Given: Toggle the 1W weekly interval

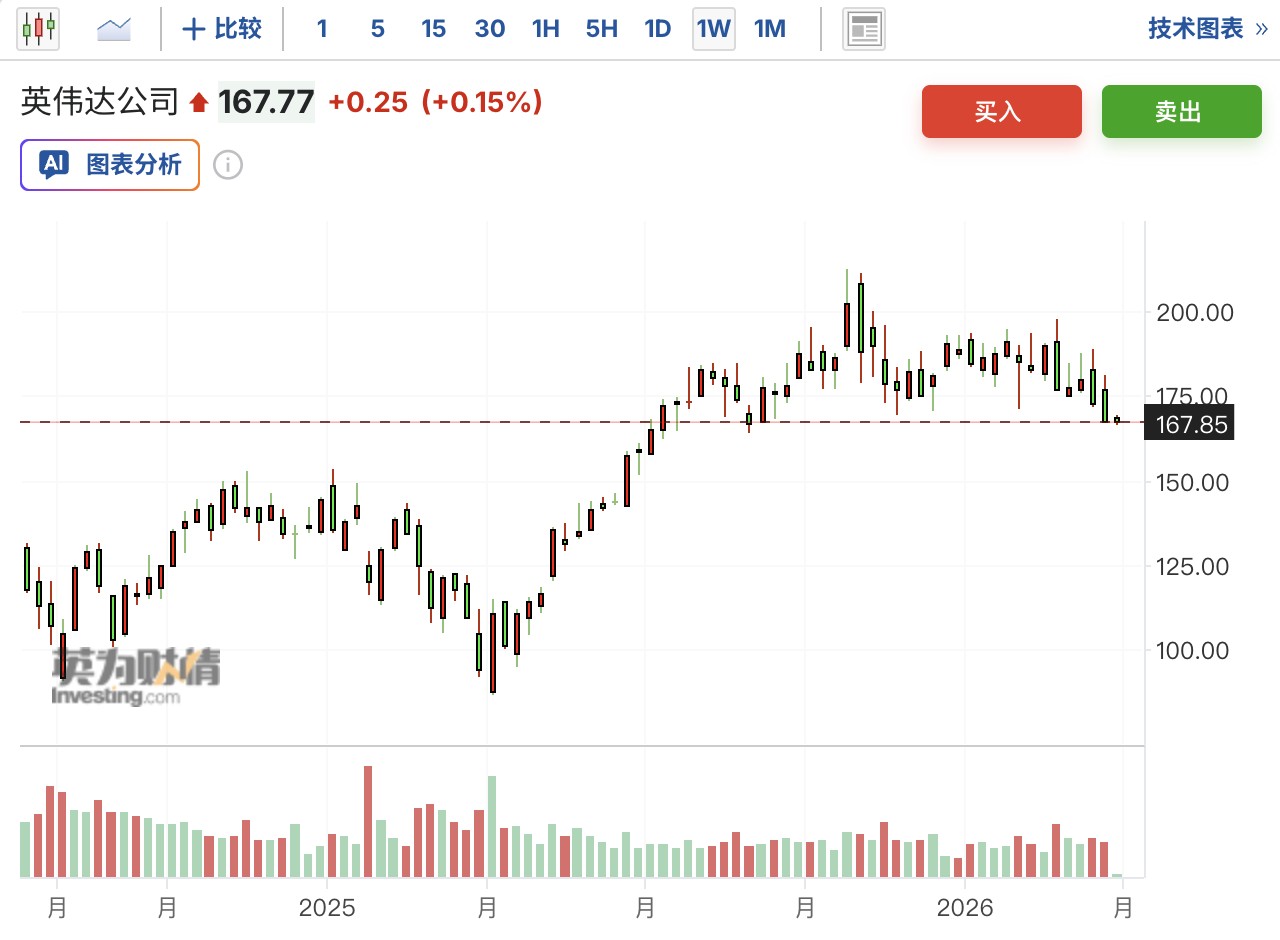Looking at the screenshot, I should 714,29.
